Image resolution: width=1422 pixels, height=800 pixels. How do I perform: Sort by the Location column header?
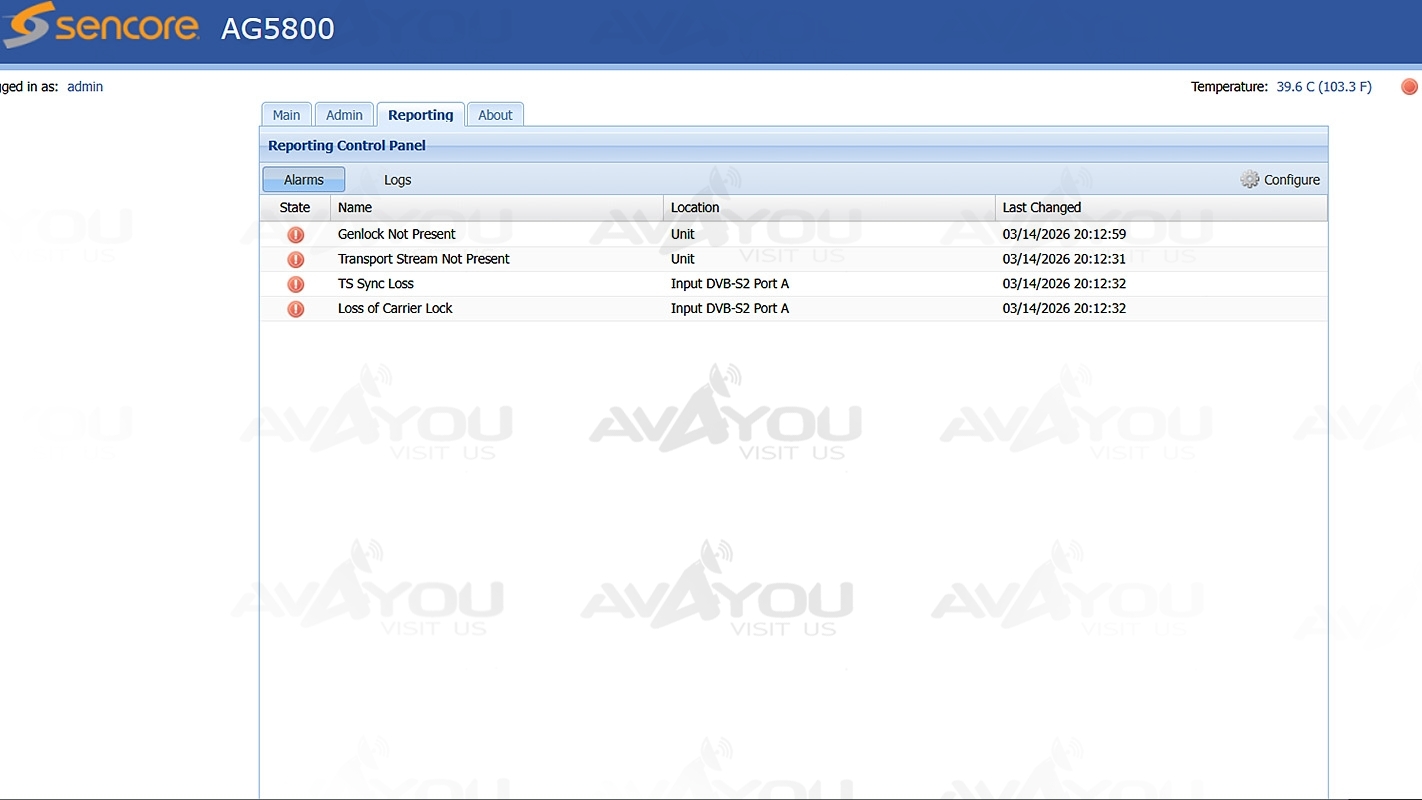695,208
